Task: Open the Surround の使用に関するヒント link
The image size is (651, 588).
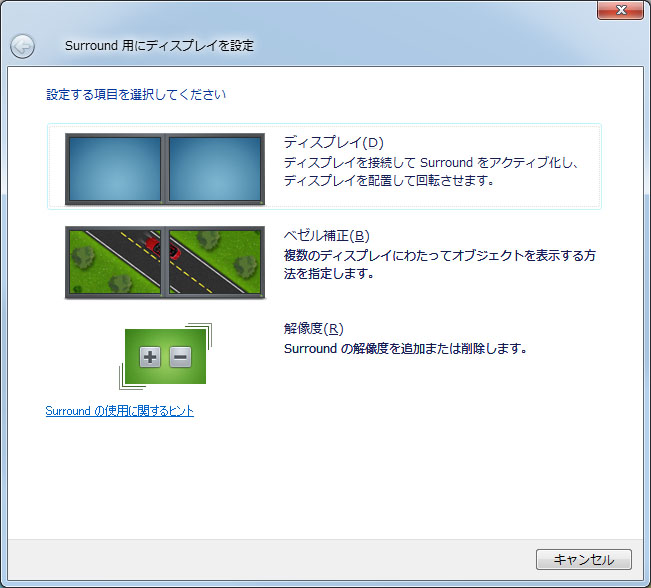Action: click(x=120, y=411)
